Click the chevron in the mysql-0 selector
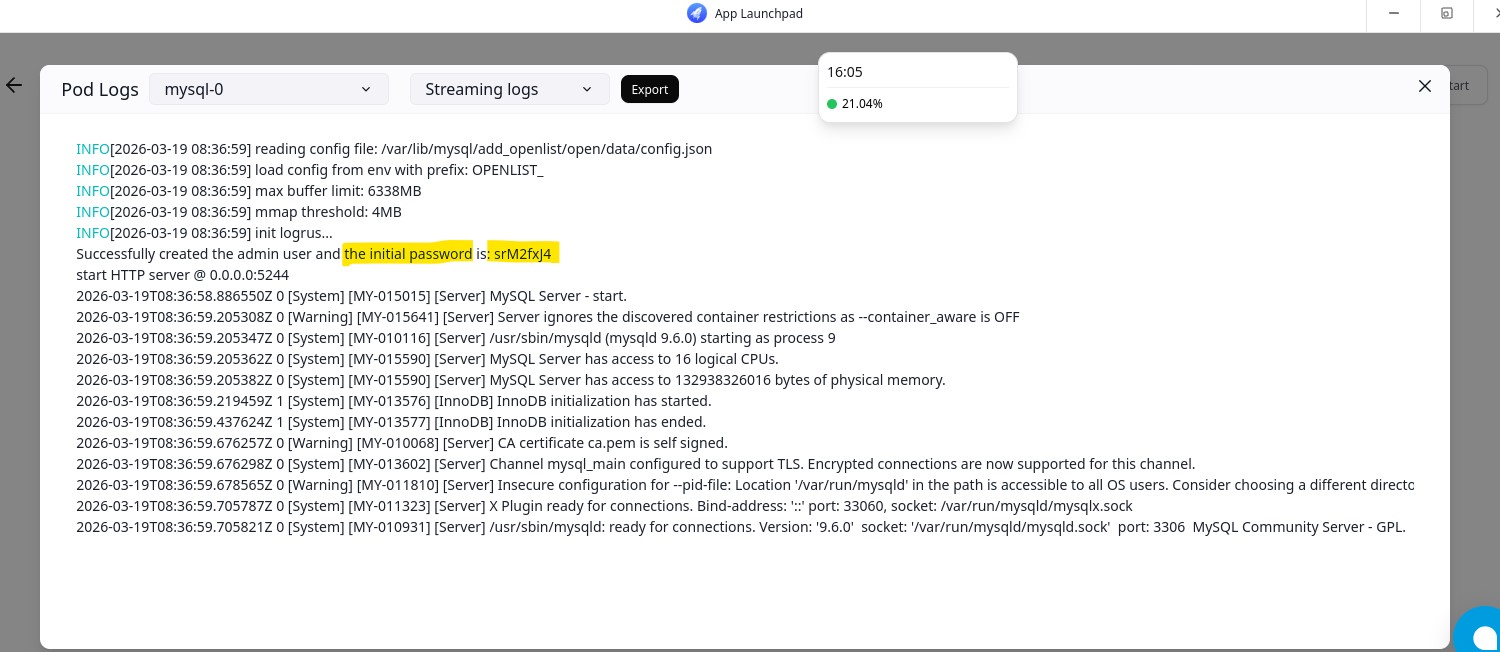Screen dimensions: 1500x652 [x=366, y=89]
